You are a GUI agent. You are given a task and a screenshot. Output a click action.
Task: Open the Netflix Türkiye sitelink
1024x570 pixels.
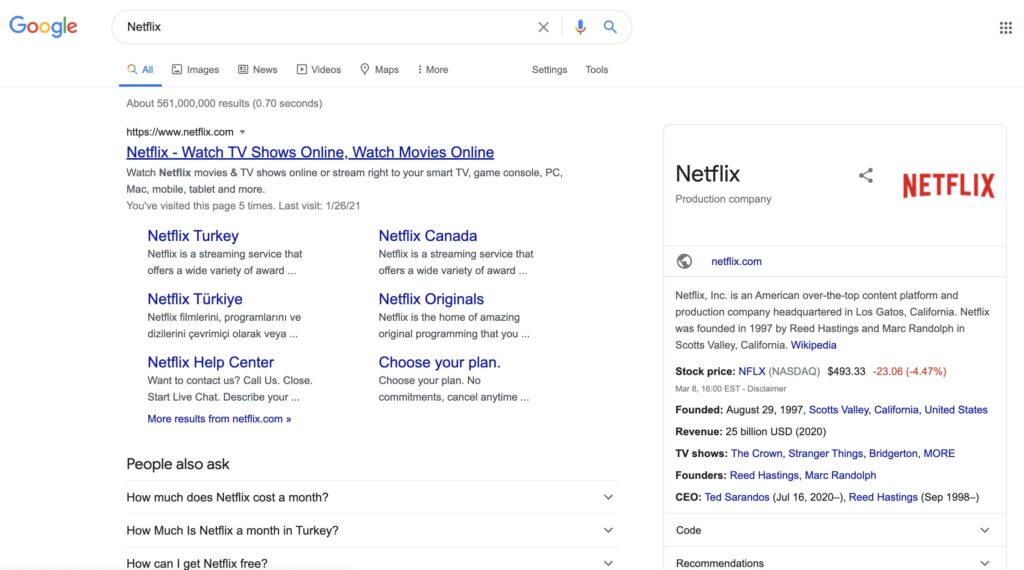tap(195, 299)
